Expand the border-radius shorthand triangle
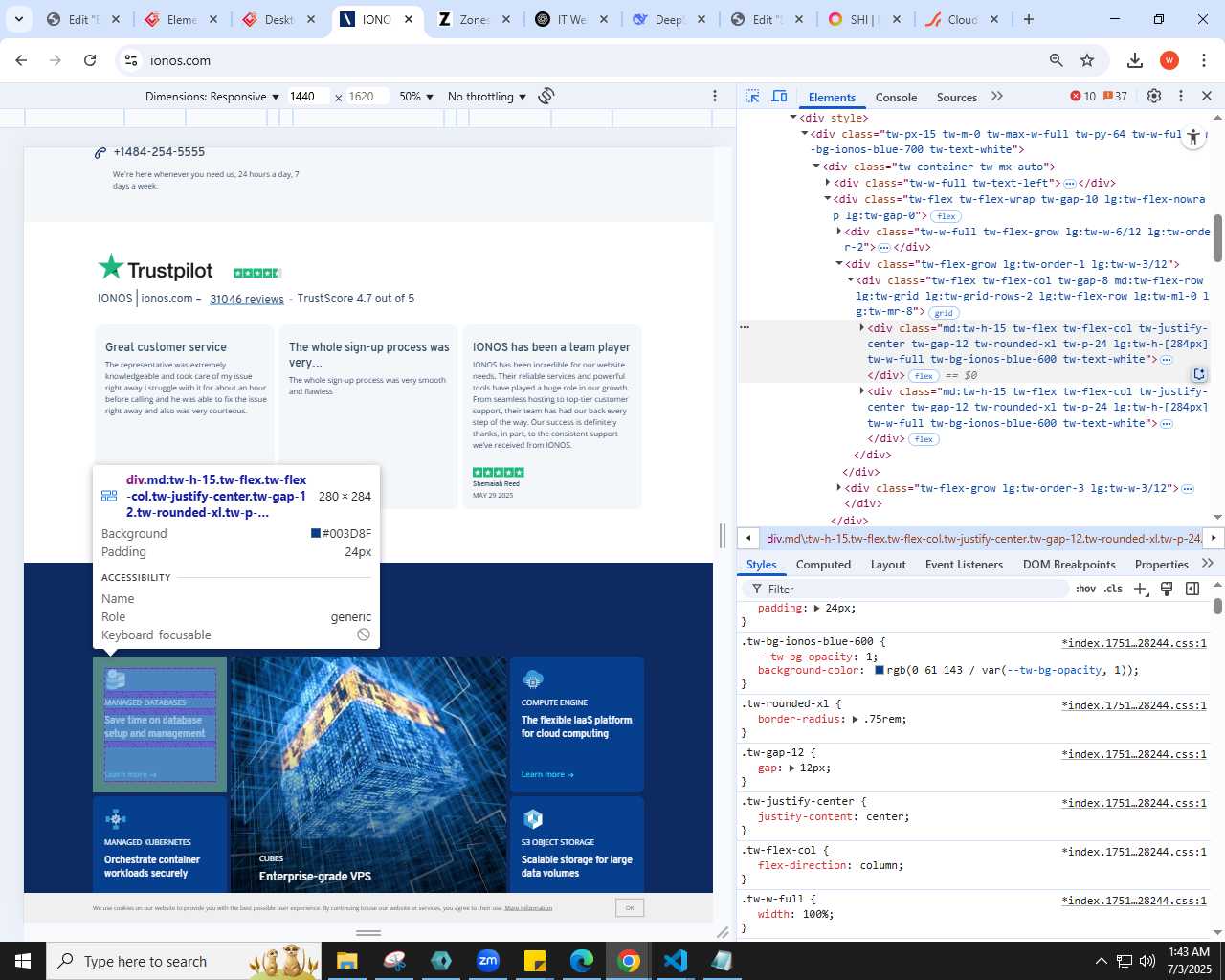Image resolution: width=1225 pixels, height=980 pixels. (856, 720)
